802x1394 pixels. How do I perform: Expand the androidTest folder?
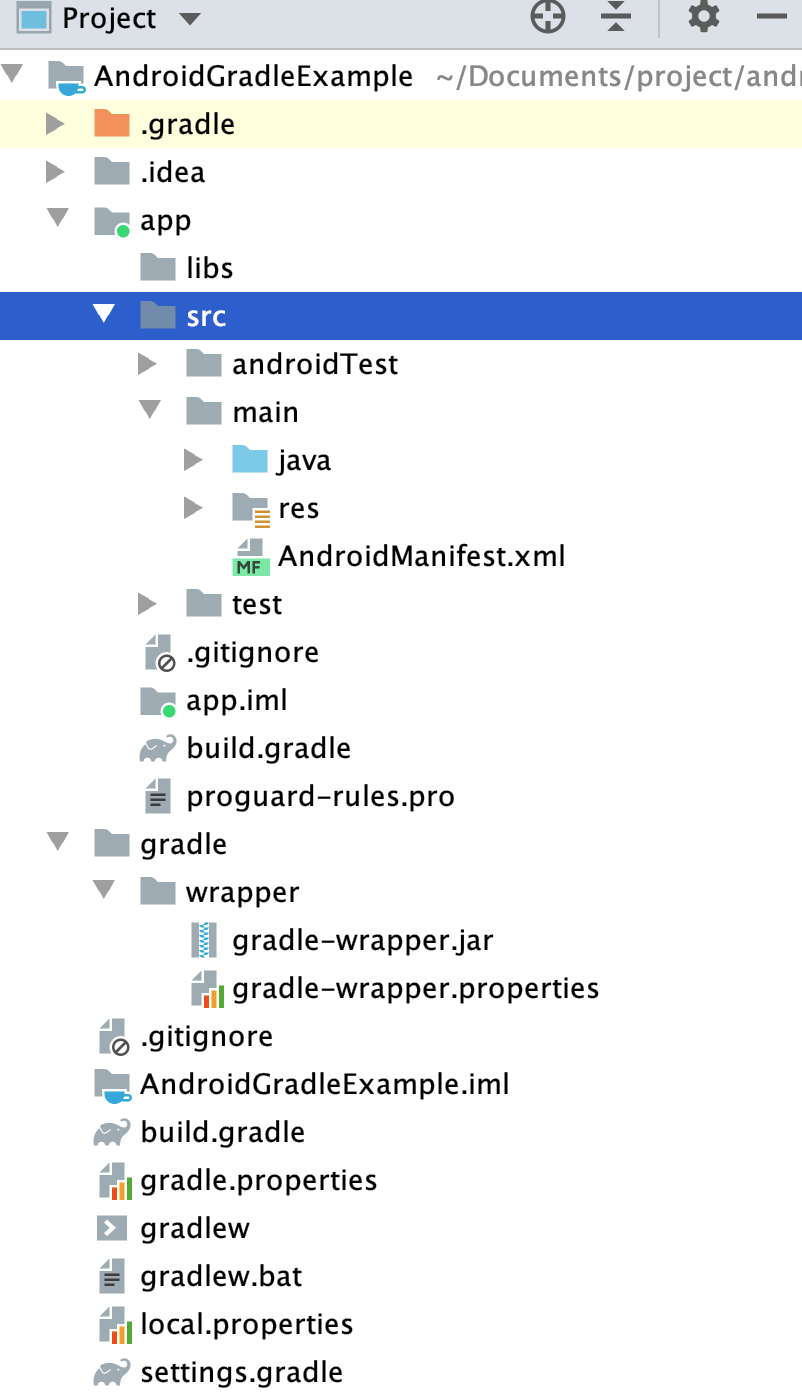pos(148,364)
